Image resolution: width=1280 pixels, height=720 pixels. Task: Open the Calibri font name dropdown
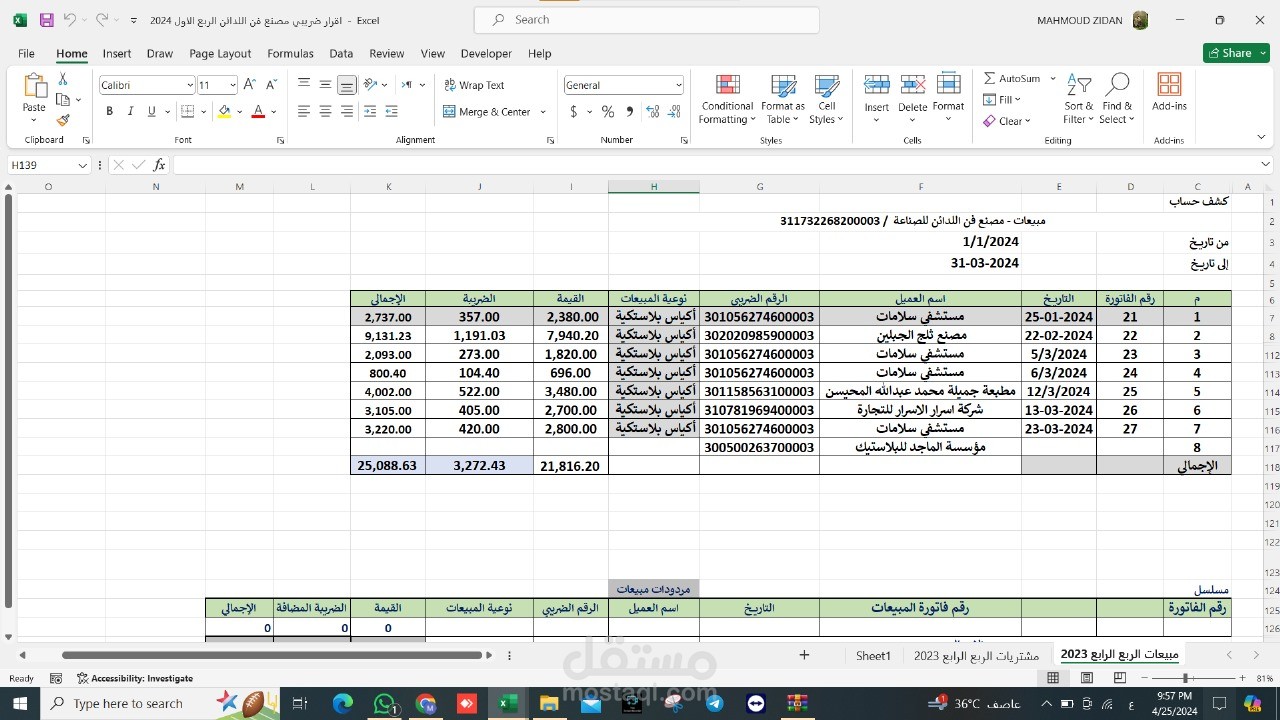(189, 85)
